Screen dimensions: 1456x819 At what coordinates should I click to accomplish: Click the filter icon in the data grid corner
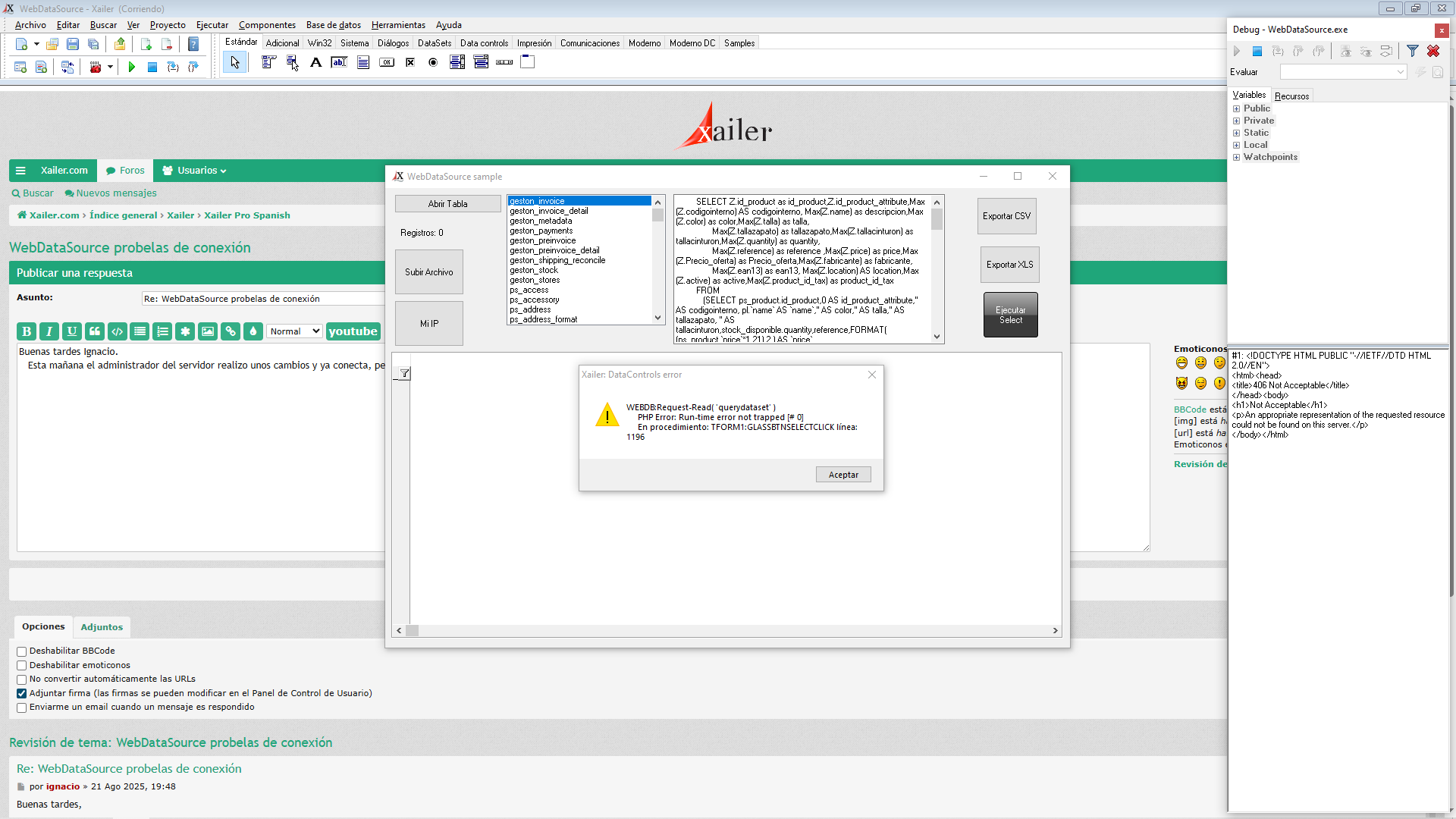pos(405,373)
